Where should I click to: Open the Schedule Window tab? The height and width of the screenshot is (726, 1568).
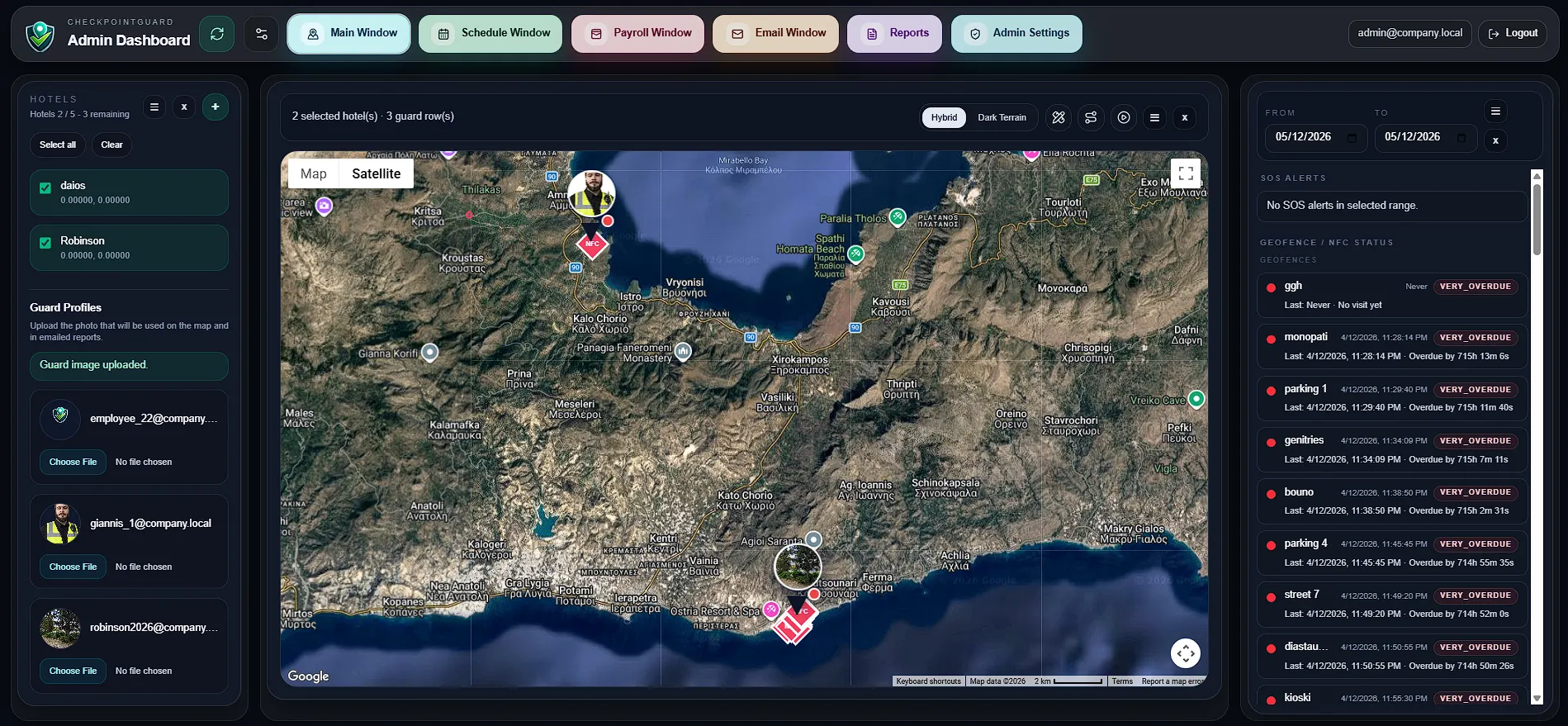pyautogui.click(x=490, y=34)
